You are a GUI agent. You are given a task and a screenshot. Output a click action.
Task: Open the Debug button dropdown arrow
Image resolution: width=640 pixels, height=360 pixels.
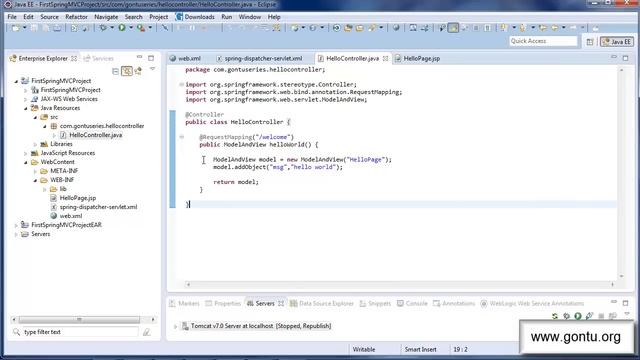[x=112, y=28]
